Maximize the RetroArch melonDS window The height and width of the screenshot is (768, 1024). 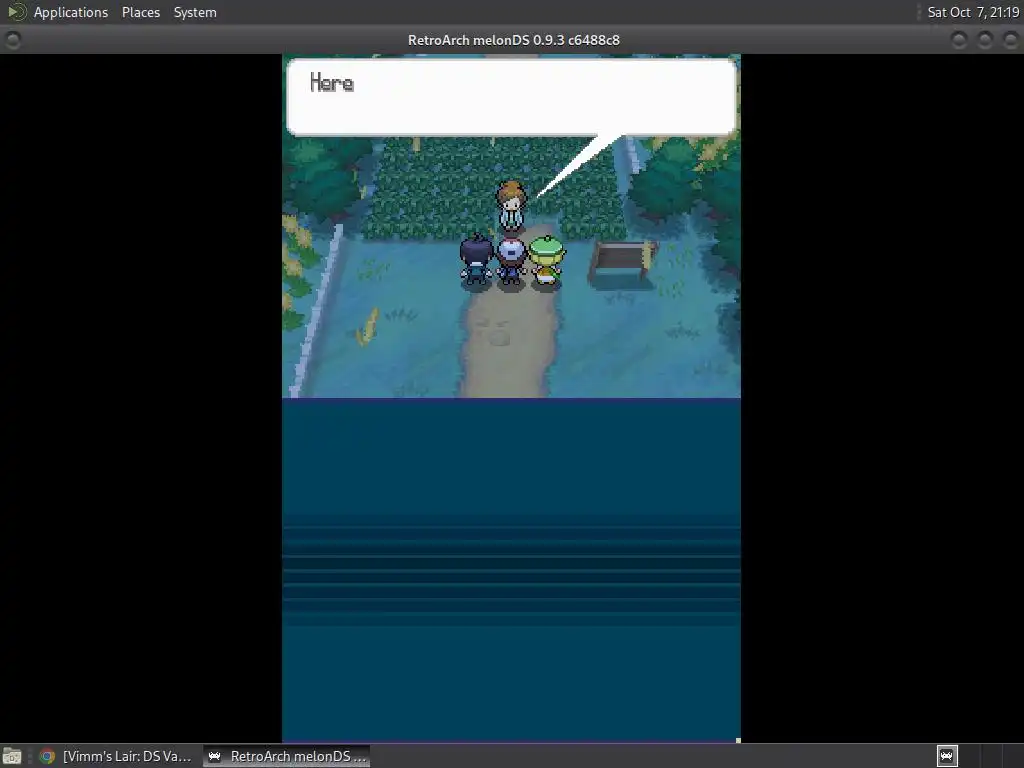tap(985, 40)
